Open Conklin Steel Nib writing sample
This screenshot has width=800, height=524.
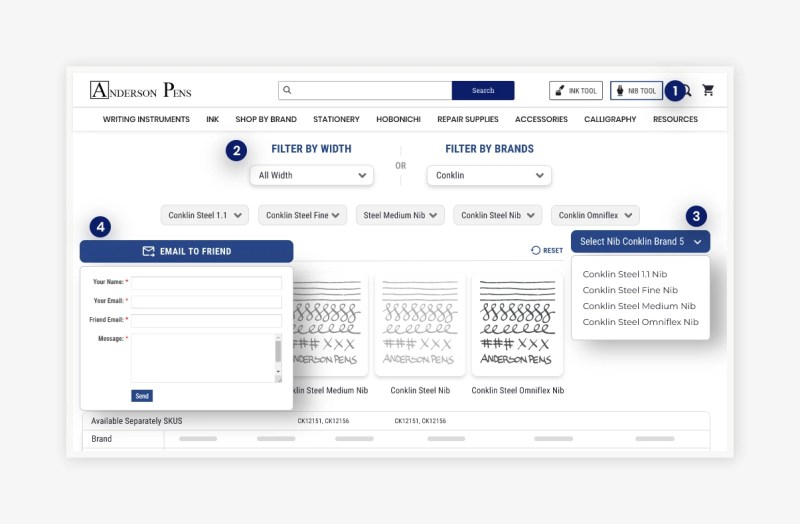pos(420,324)
